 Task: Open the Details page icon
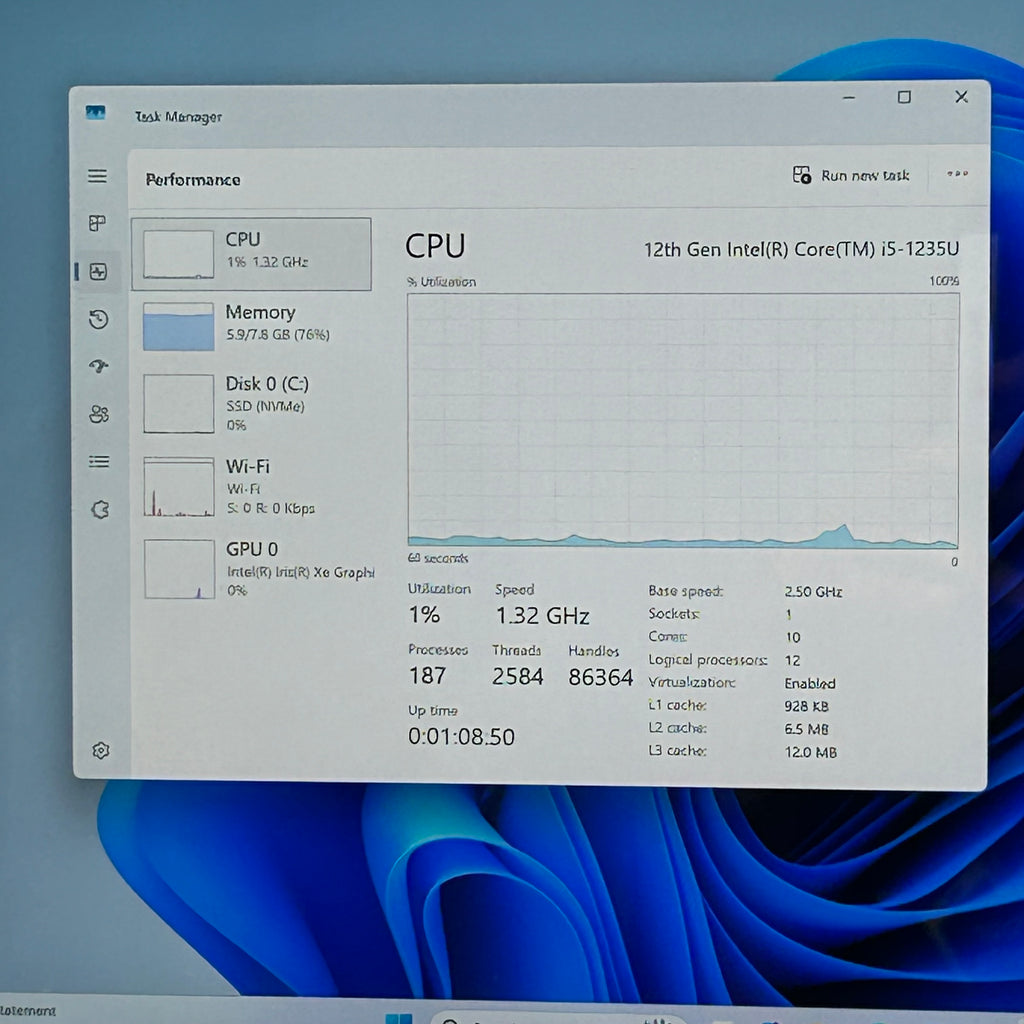coord(99,462)
